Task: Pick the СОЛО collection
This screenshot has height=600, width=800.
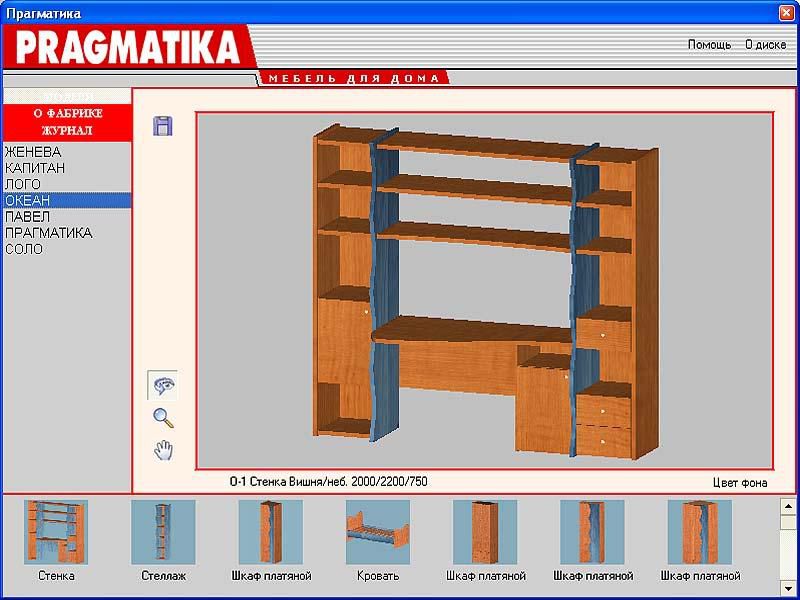Action: 24,249
